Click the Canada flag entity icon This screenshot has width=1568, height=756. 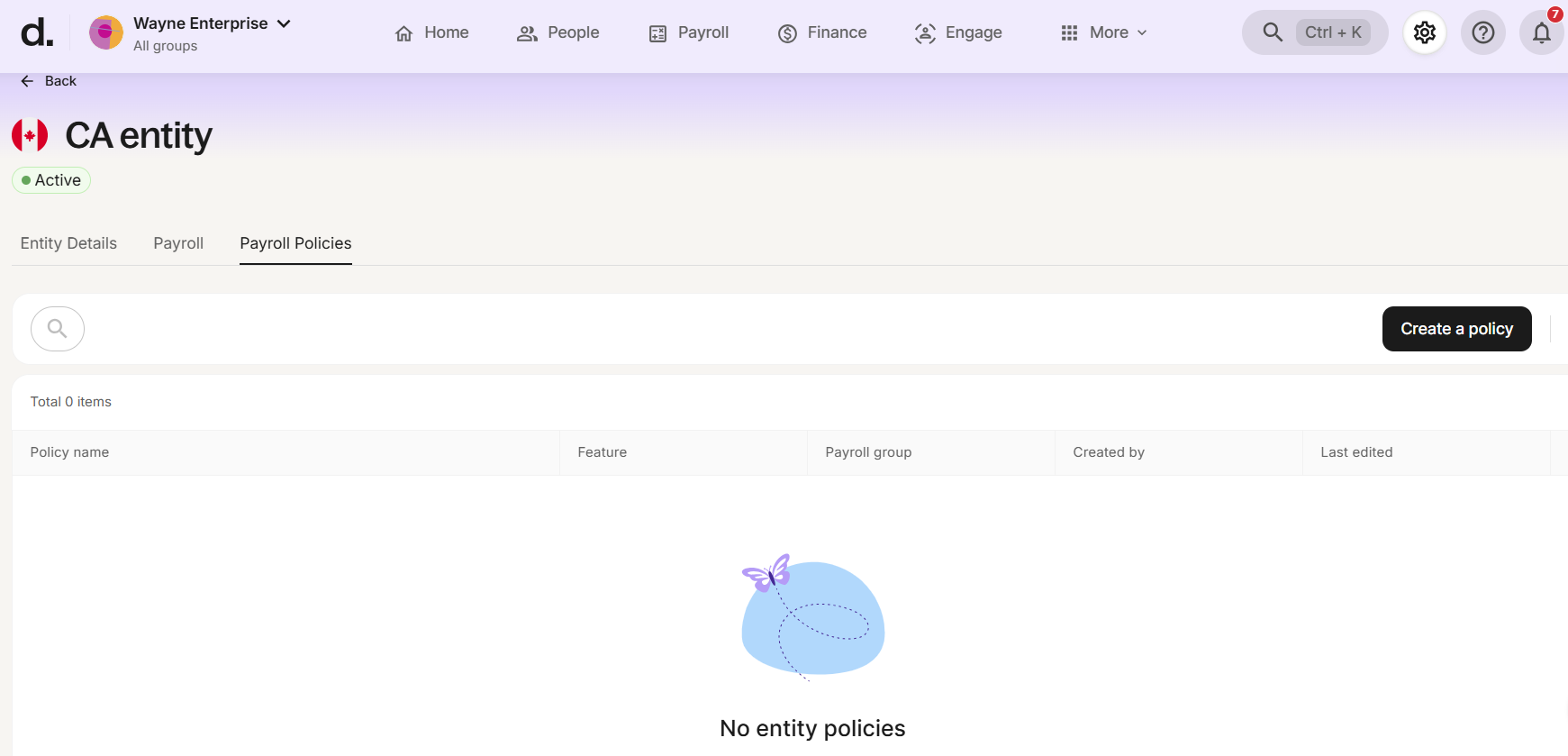[30, 136]
